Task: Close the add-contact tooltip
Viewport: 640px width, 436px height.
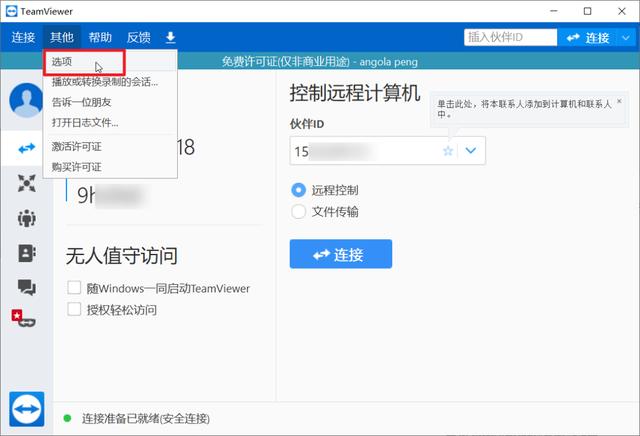Action: [619, 101]
